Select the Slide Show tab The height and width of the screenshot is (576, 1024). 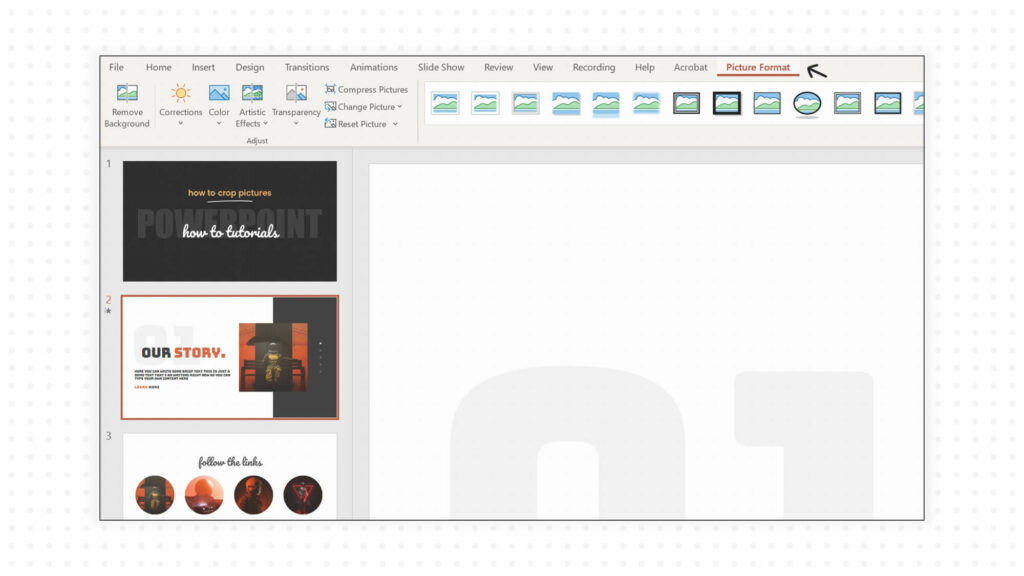(441, 67)
